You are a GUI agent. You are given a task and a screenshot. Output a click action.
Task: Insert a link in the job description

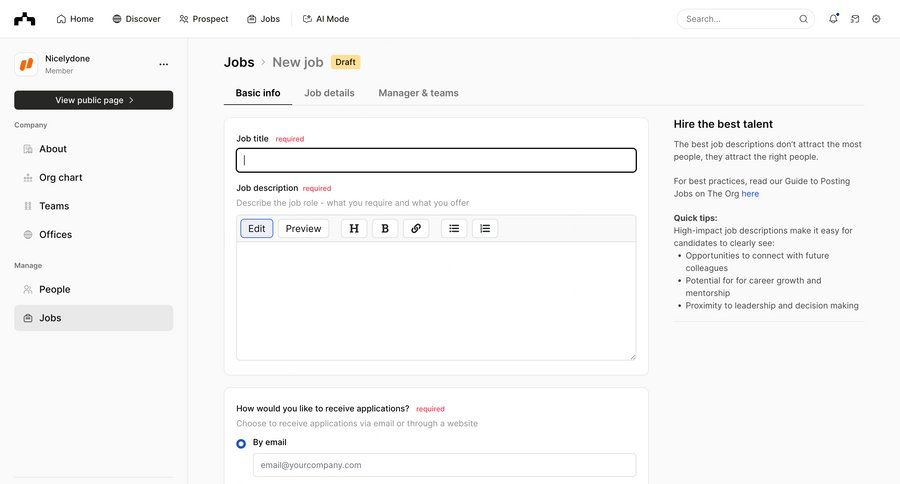click(x=416, y=229)
